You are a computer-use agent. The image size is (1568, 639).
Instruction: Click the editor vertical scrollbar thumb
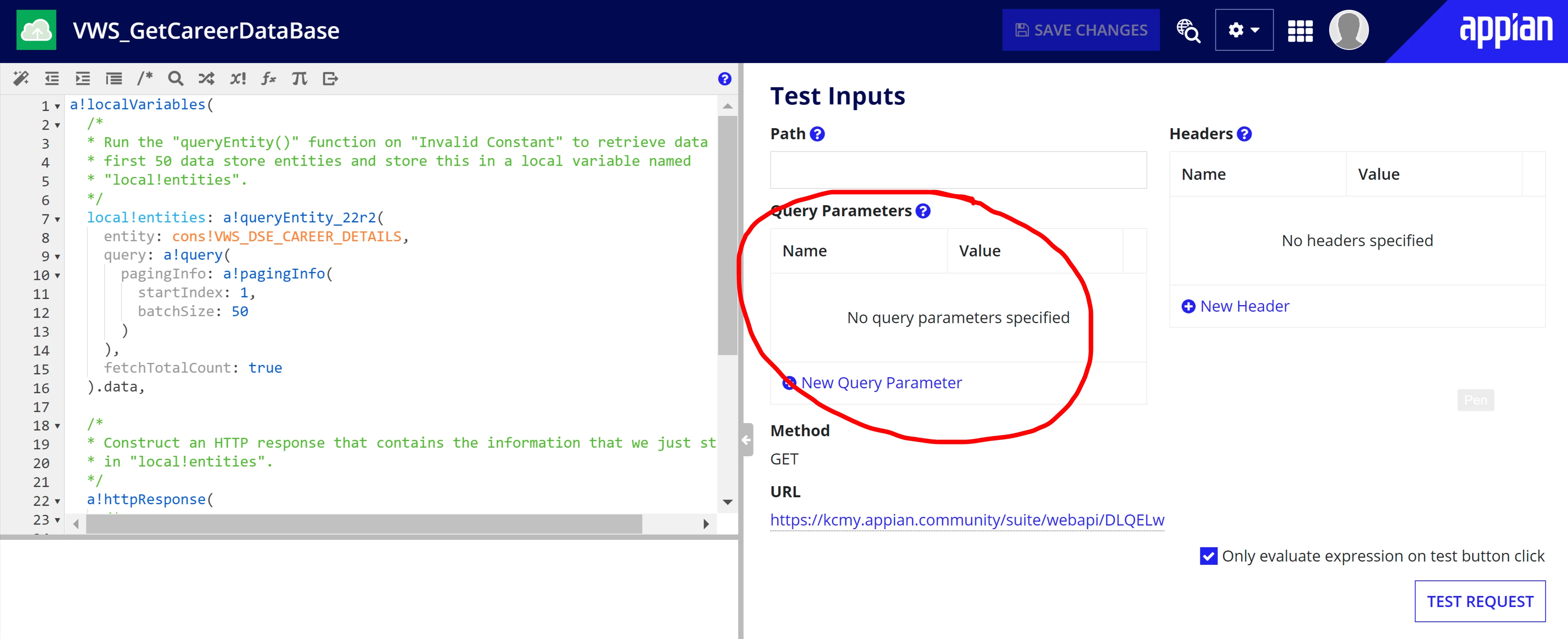pos(727,236)
